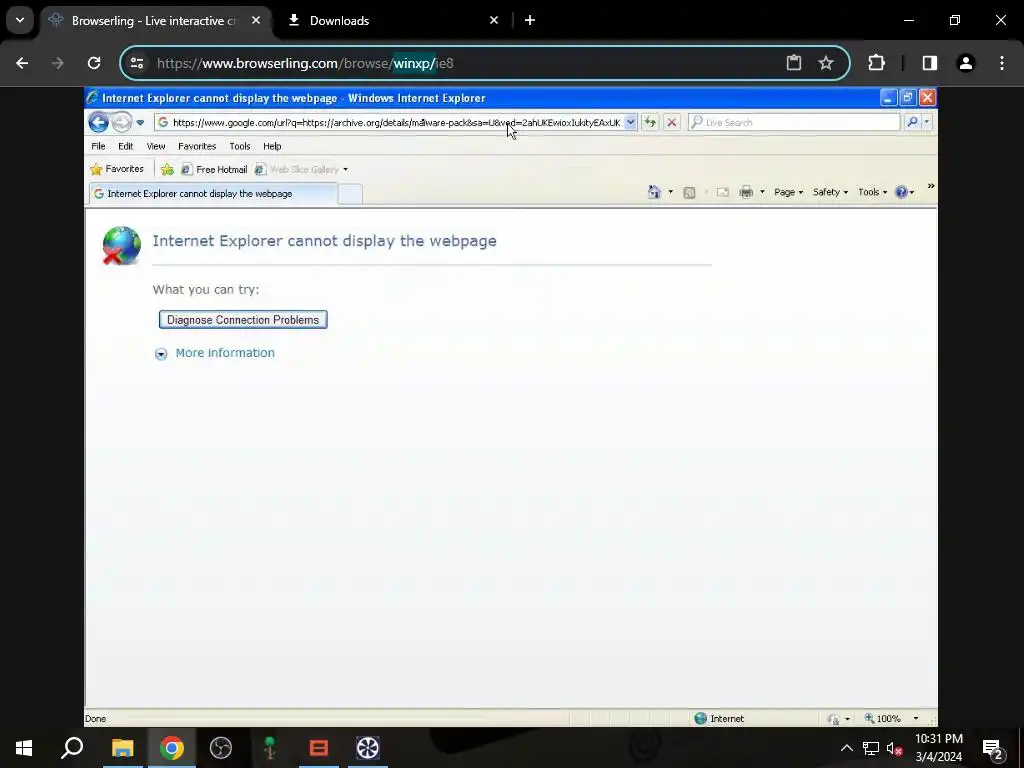Open the Favorites menu
Image resolution: width=1024 pixels, height=768 pixels.
(x=197, y=146)
